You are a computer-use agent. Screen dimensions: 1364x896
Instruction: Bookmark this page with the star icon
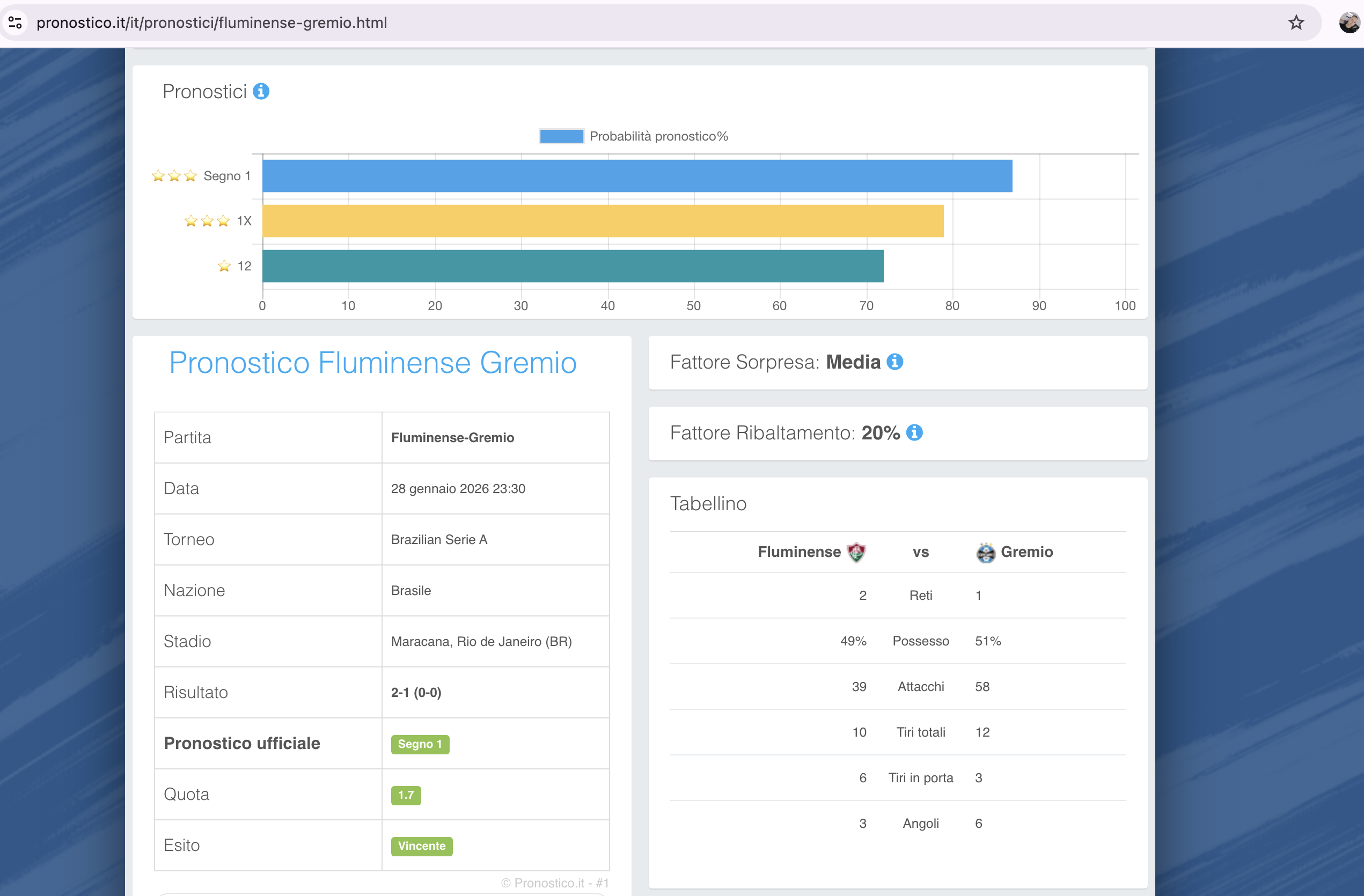point(1296,23)
